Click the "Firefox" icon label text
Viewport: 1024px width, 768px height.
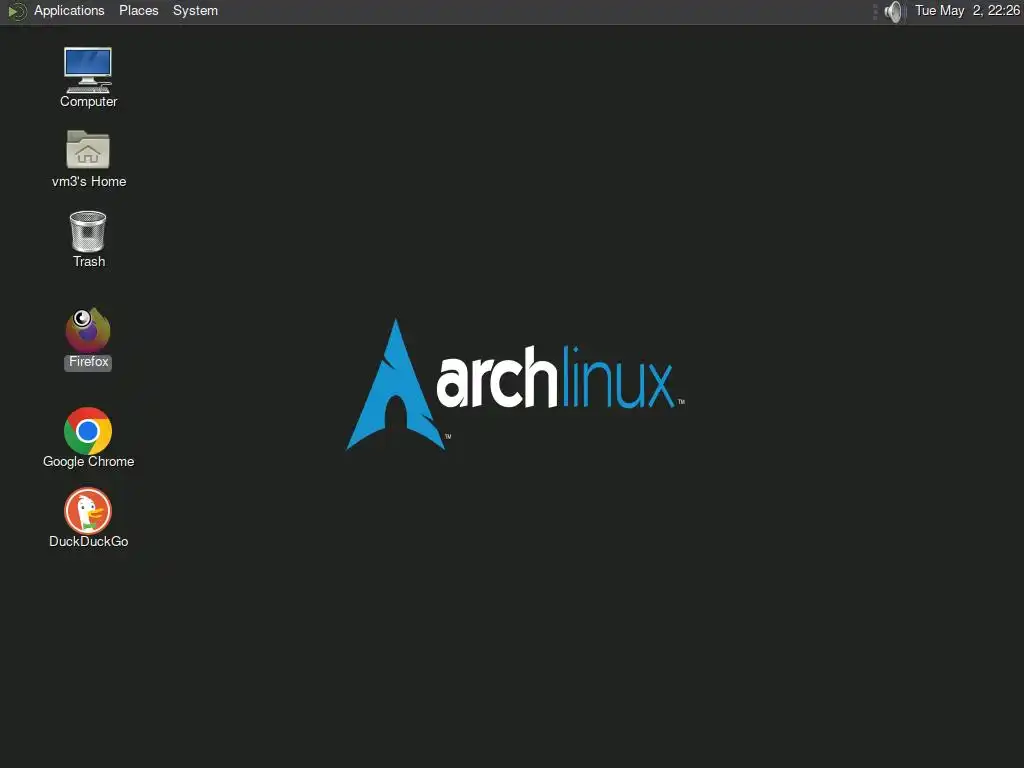89,362
